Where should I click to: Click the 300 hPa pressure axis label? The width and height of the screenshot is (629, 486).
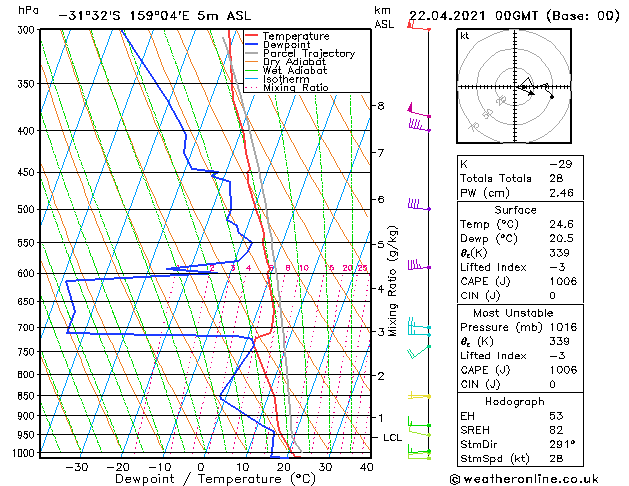tap(28, 30)
